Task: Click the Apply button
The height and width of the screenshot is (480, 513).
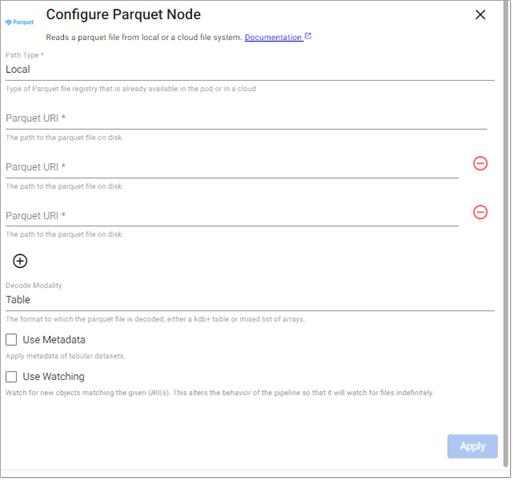Action: [x=473, y=447]
